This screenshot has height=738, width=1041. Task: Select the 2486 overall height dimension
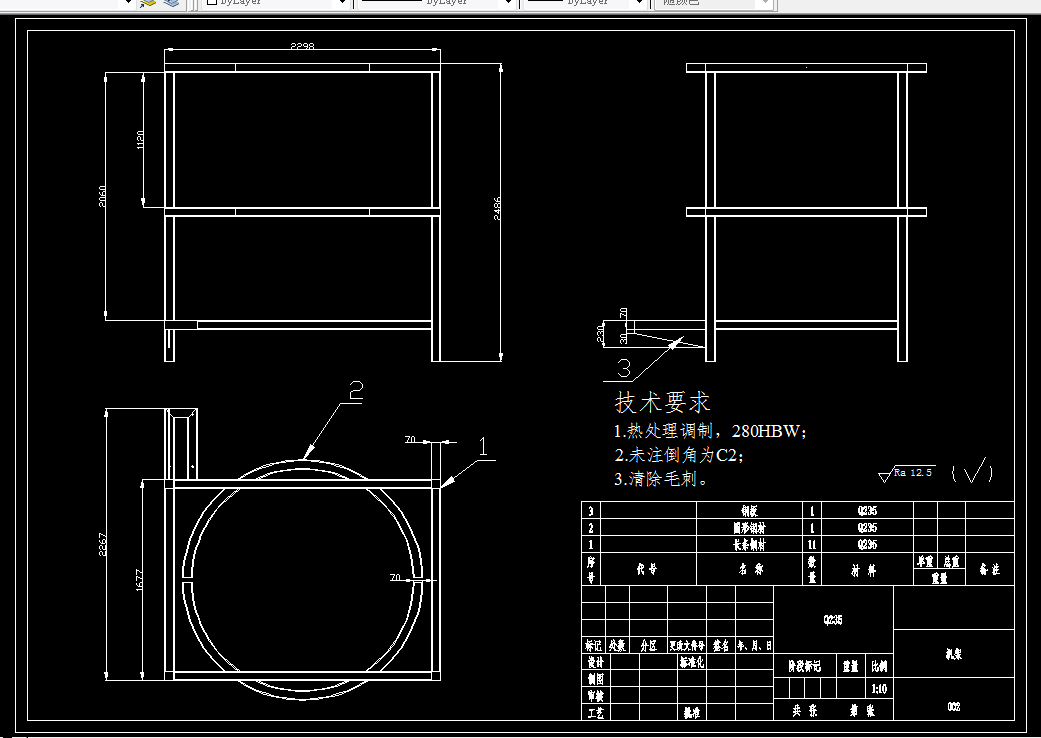click(497, 209)
